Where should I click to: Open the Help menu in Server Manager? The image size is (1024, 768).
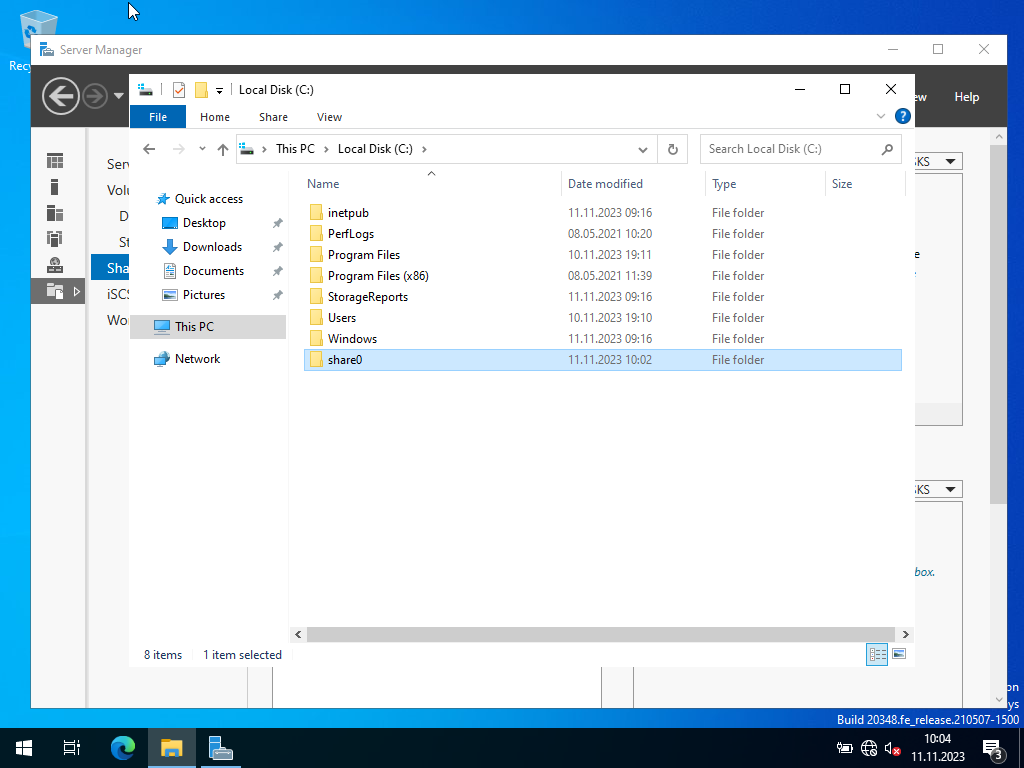point(966,97)
